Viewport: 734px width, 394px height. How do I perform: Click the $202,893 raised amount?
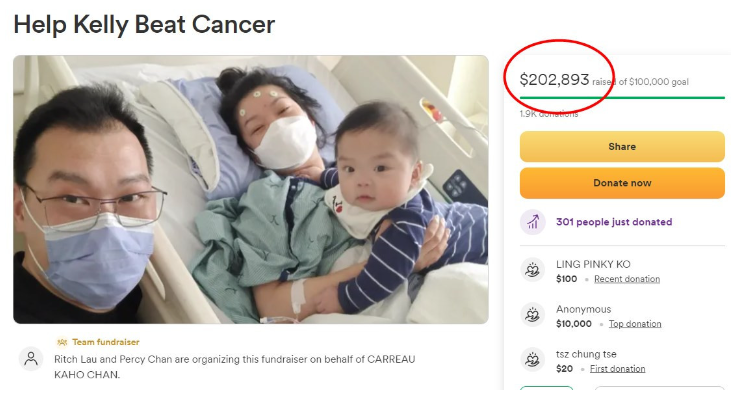click(554, 80)
